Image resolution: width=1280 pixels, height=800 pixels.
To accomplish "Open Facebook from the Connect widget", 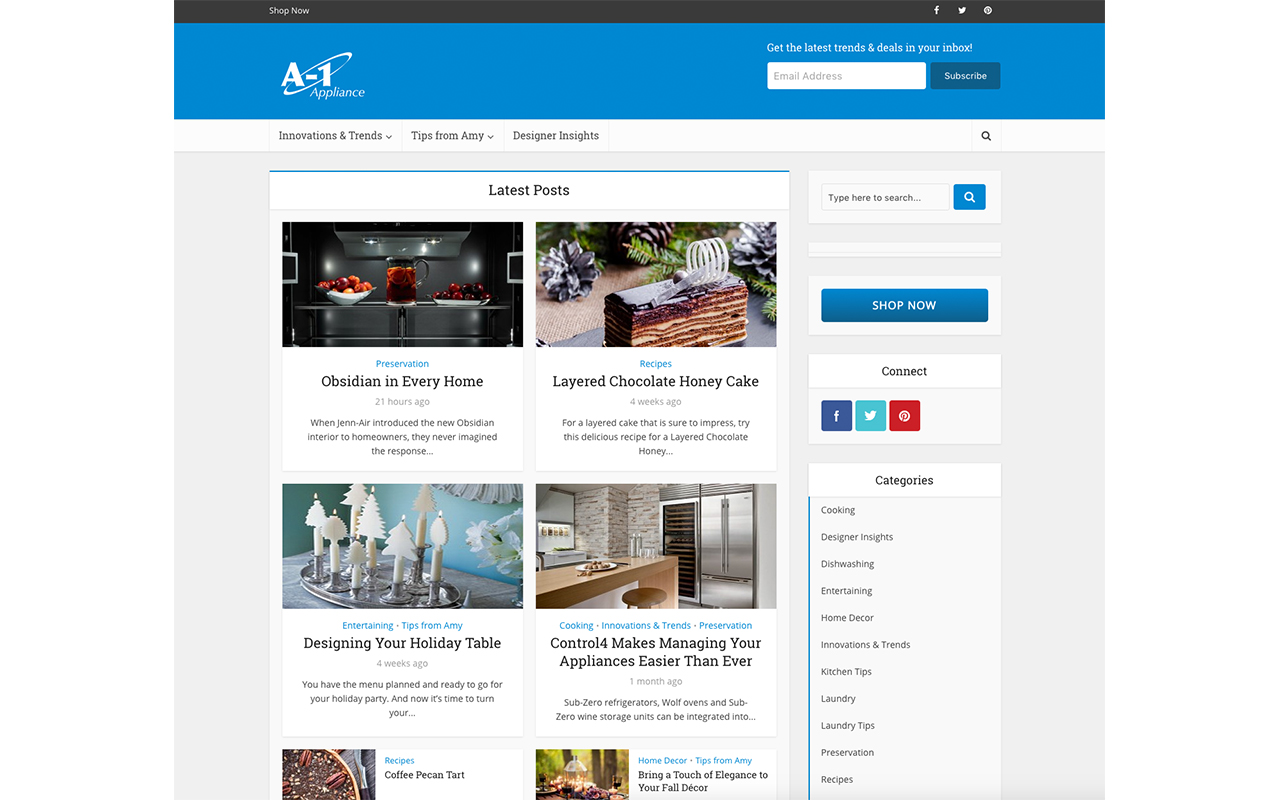I will click(x=836, y=416).
